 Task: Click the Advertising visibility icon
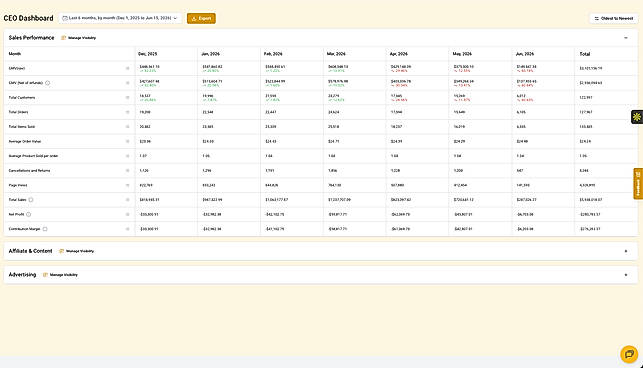coord(46,275)
